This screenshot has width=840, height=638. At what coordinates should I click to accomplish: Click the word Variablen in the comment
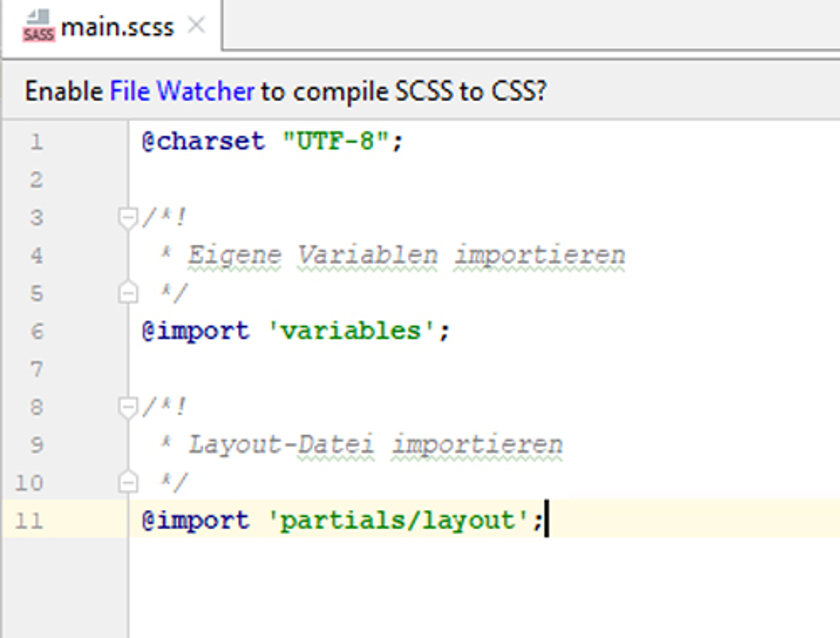[x=368, y=255]
